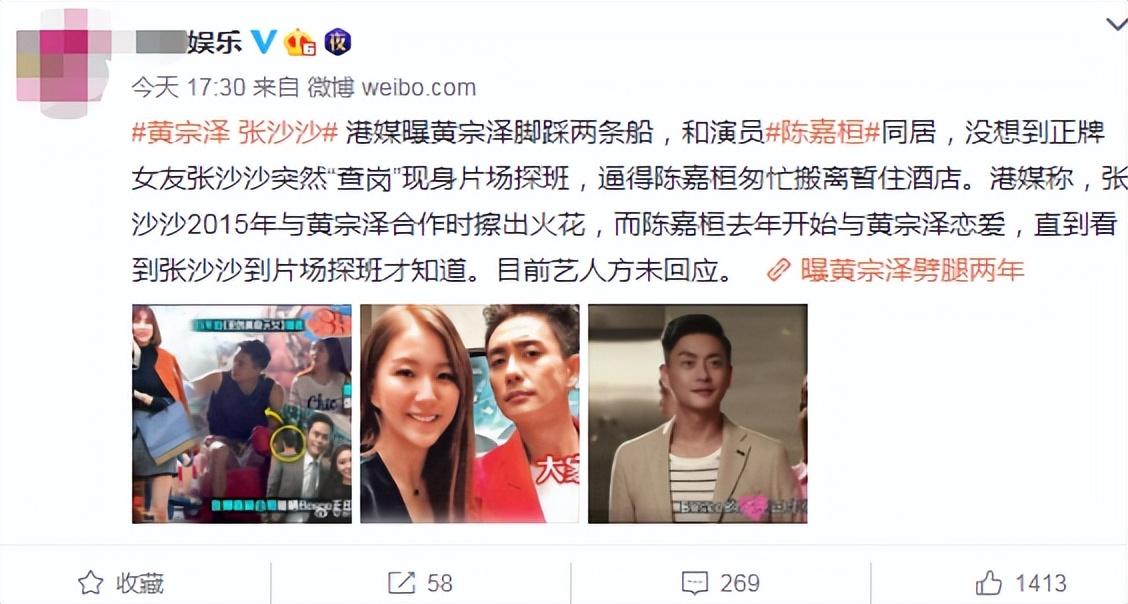
Task: Open the blurred user avatar
Action: [x=63, y=63]
